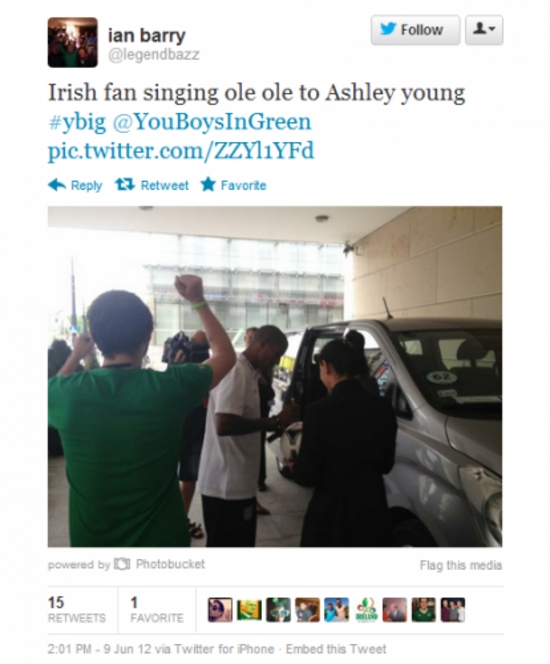This screenshot has width=550, height=664.
Task: Click the Favorite star icon
Action: pyautogui.click(x=208, y=185)
